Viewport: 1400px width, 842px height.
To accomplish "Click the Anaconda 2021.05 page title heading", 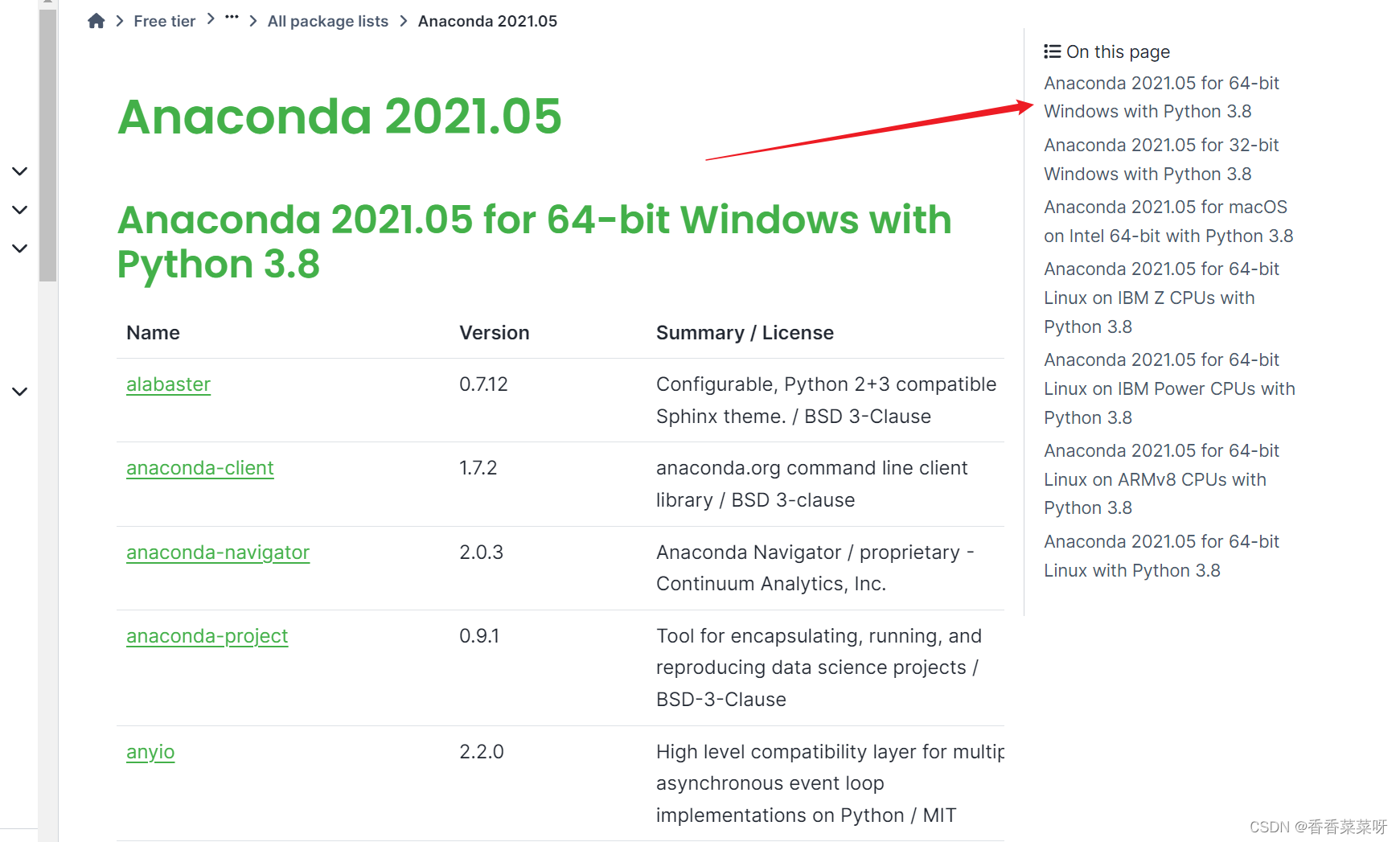I will (339, 117).
